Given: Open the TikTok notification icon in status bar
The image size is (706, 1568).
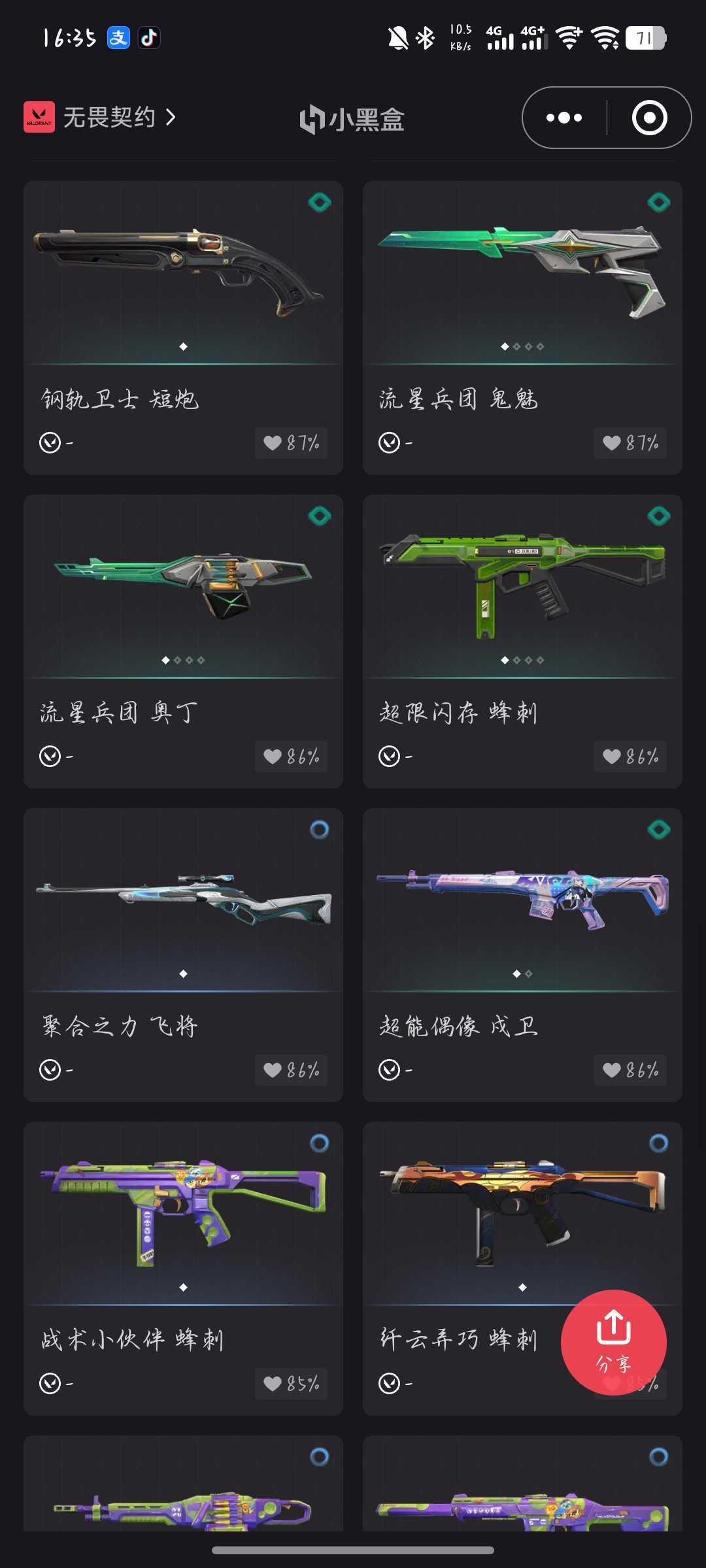Looking at the screenshot, I should point(149,38).
